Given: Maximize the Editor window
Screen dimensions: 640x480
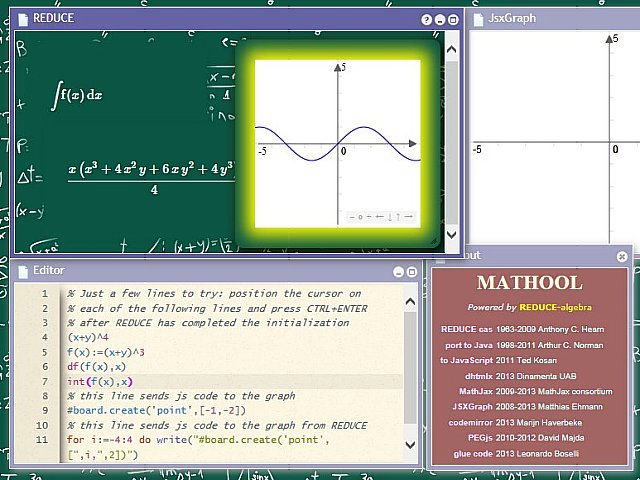Looking at the screenshot, I should click(412, 272).
